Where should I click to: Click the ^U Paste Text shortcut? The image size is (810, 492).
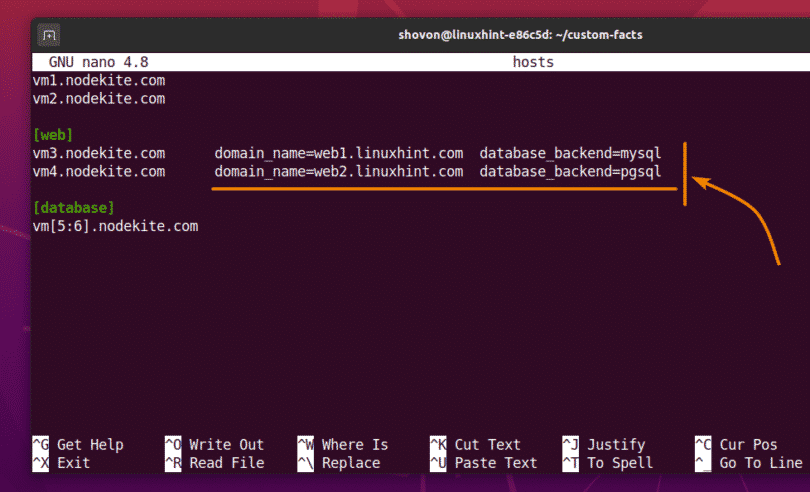484,463
